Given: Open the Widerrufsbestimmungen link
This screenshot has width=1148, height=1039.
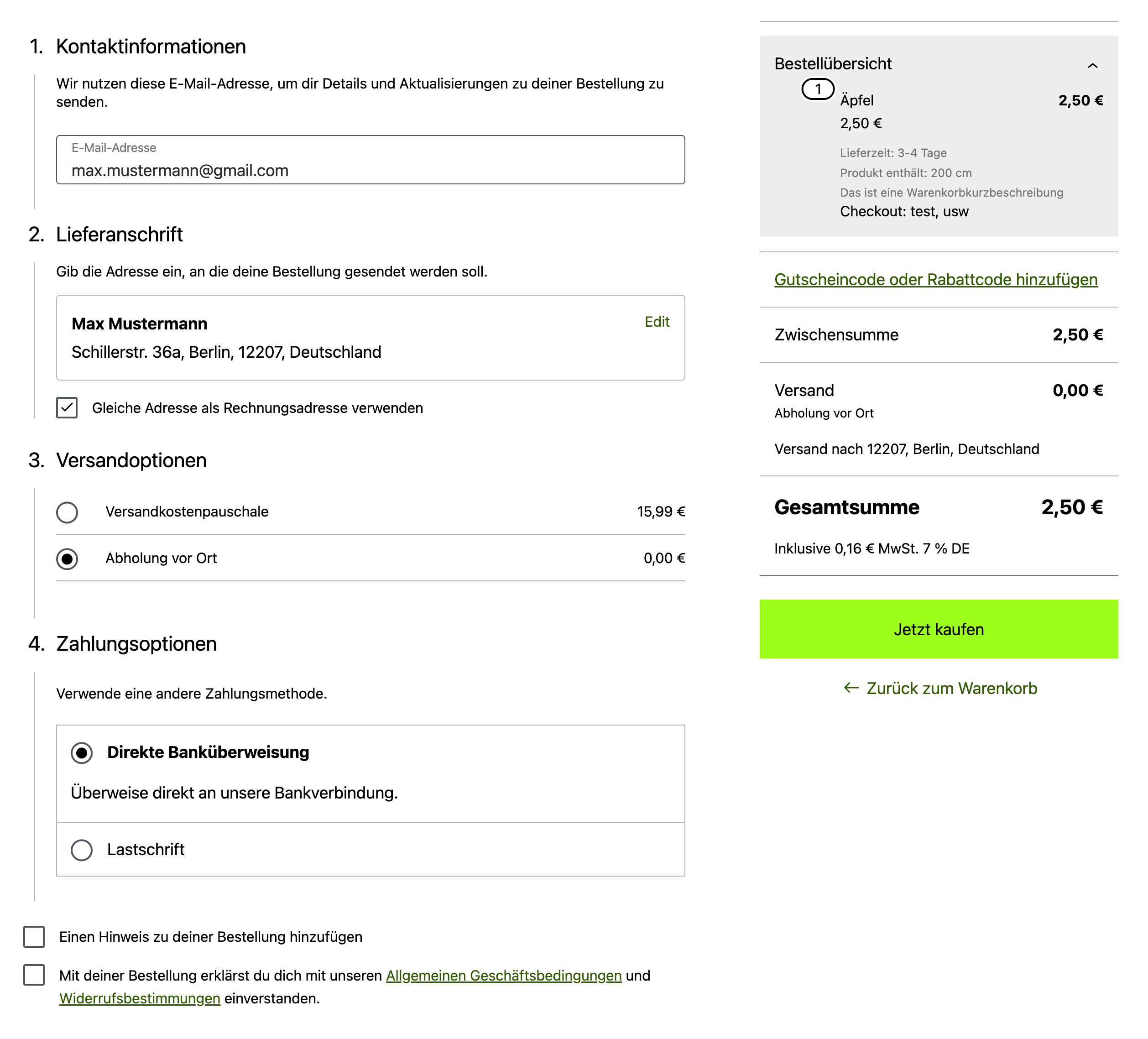Looking at the screenshot, I should 140,998.
